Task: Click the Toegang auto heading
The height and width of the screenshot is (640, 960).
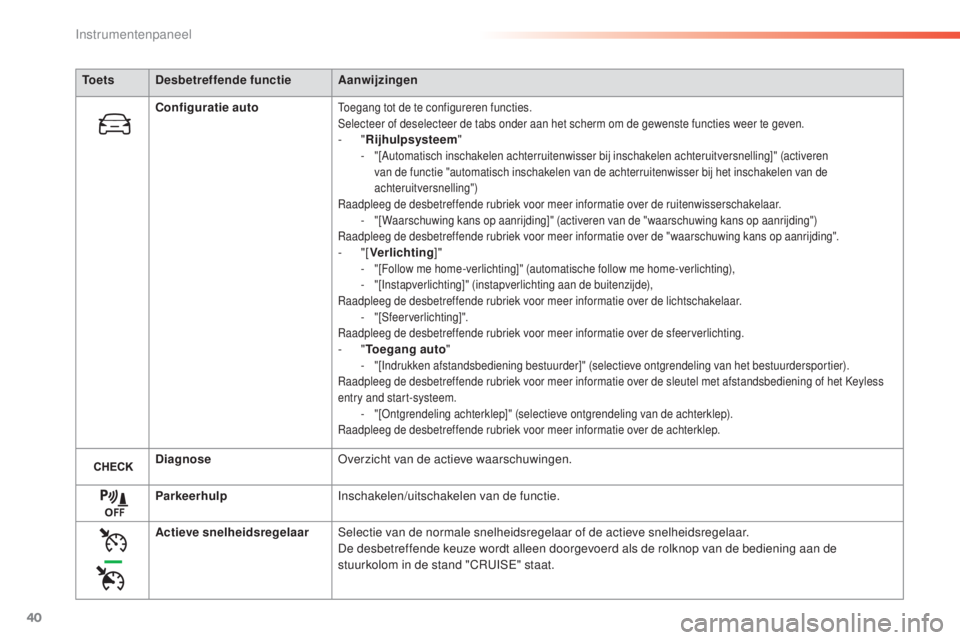Action: pos(405,349)
